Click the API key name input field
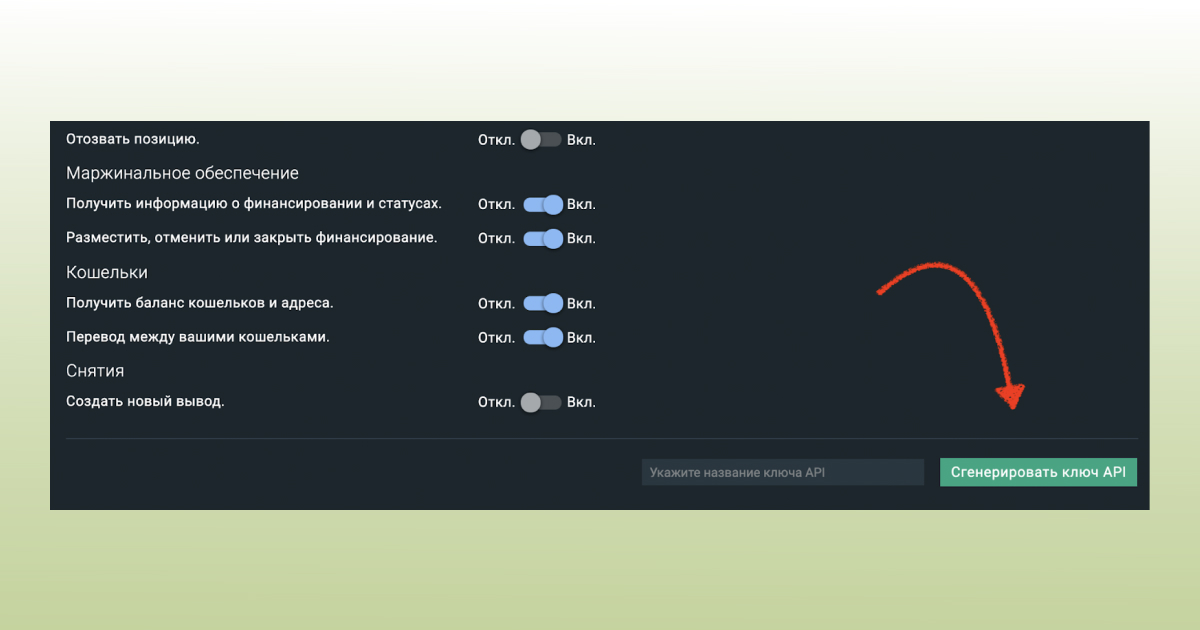1200x630 pixels. coord(782,471)
